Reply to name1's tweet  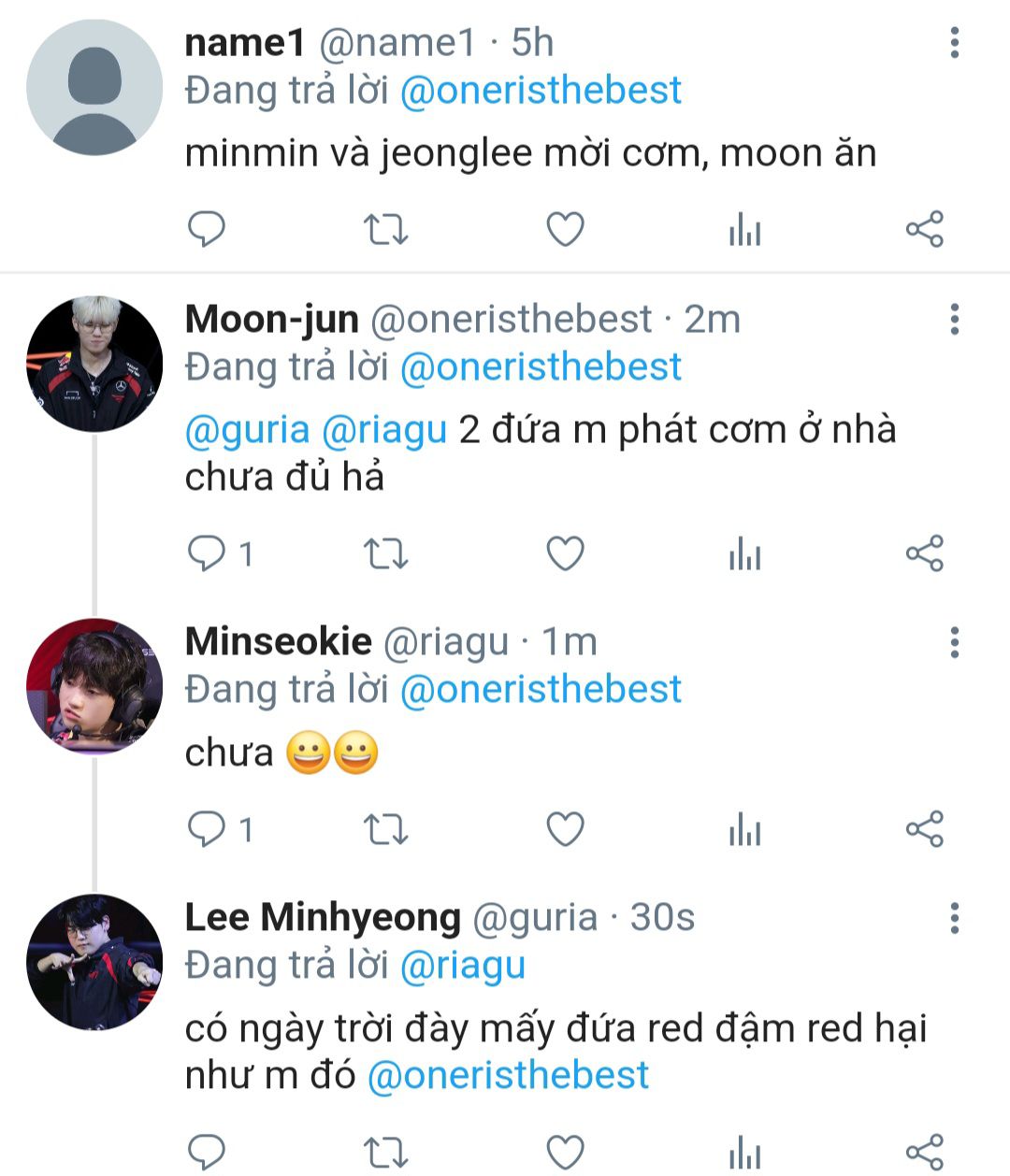207,229
